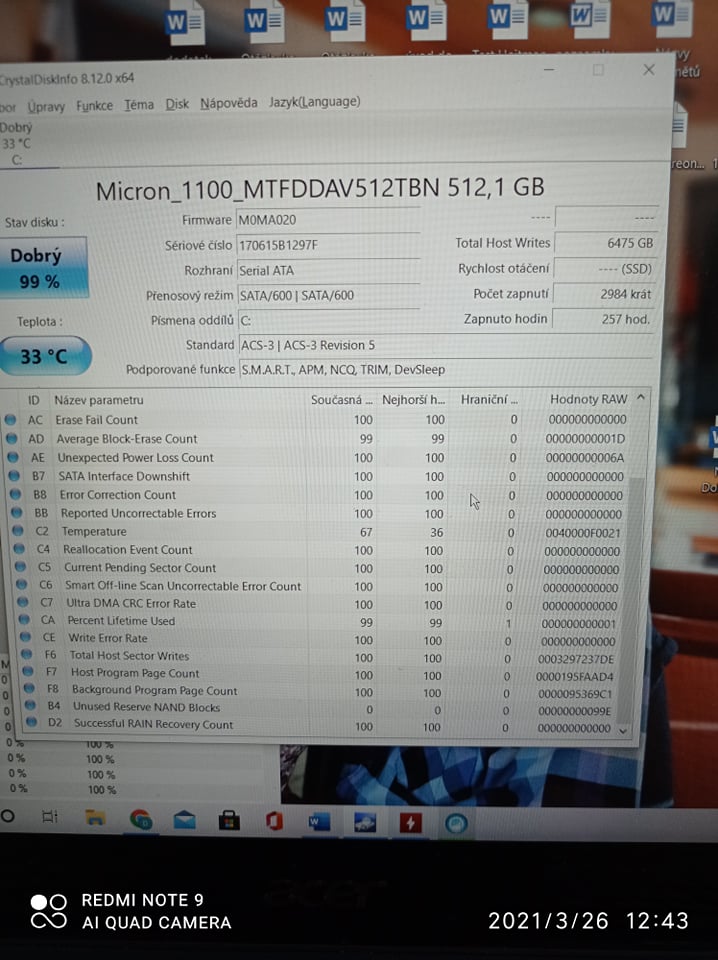The image size is (718, 960).
Task: Click the status icon of Unexpected Power Loss Count
Action: 13,457
